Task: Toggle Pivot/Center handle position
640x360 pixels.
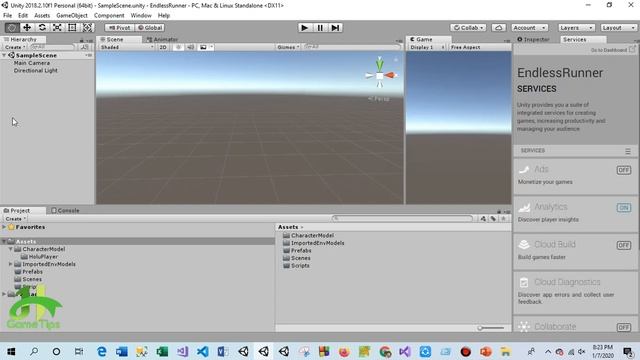Action: 120,28
